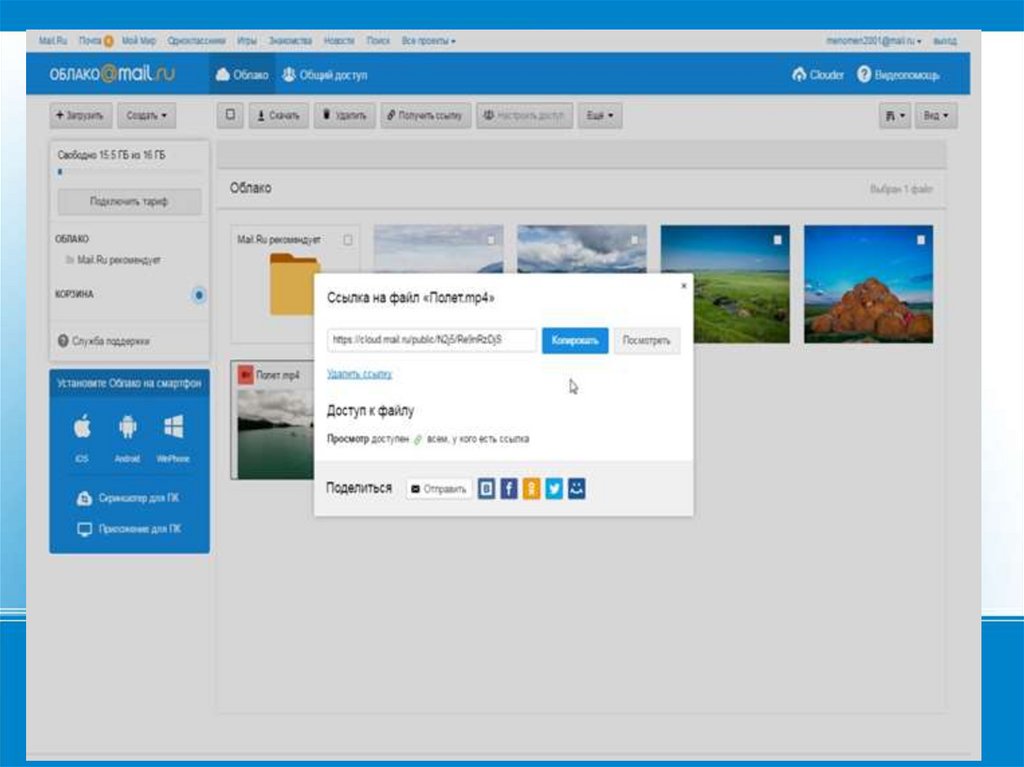Open Поиск in top navigation
1024x767 pixels.
pos(377,41)
